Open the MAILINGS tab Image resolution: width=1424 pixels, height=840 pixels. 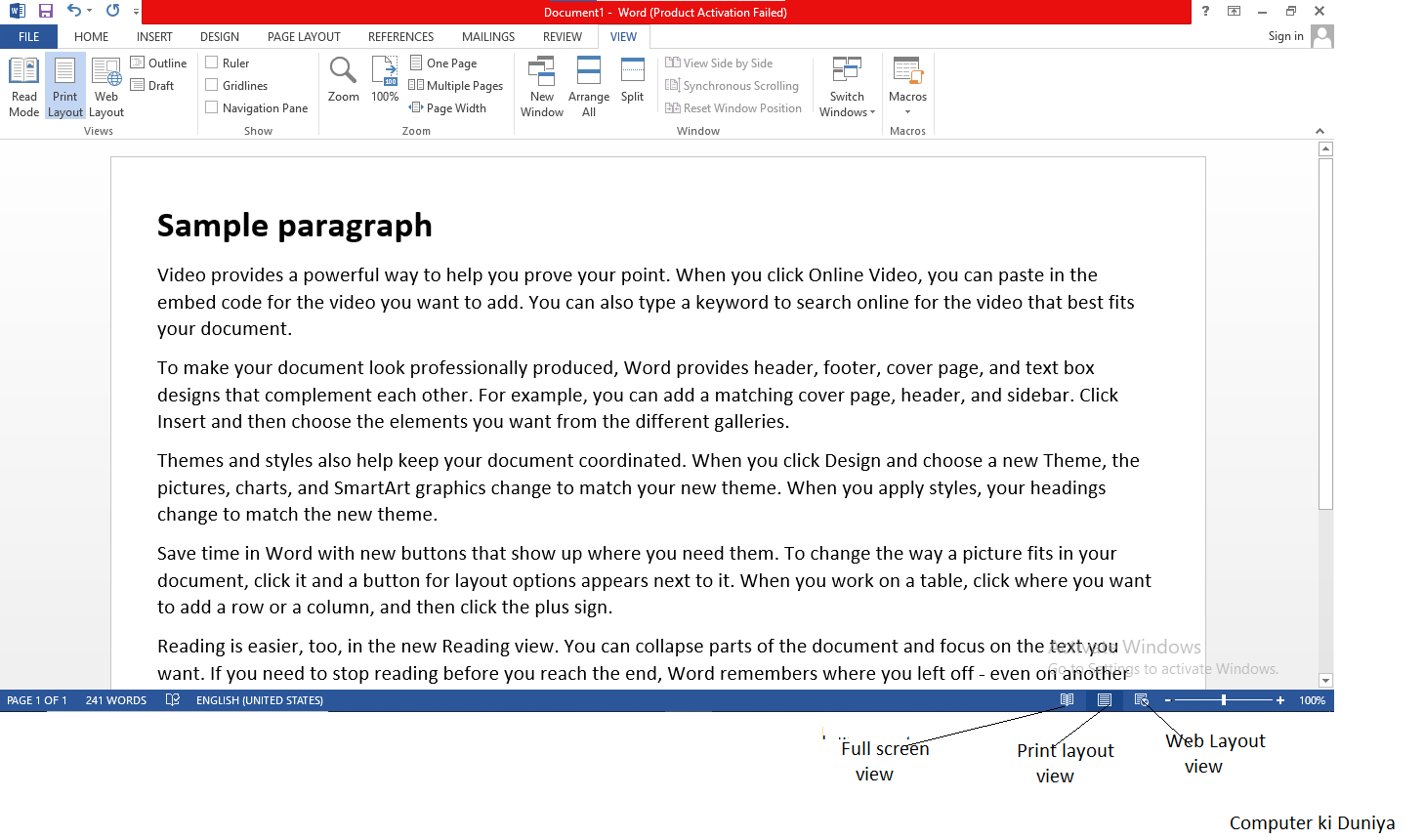point(488,36)
